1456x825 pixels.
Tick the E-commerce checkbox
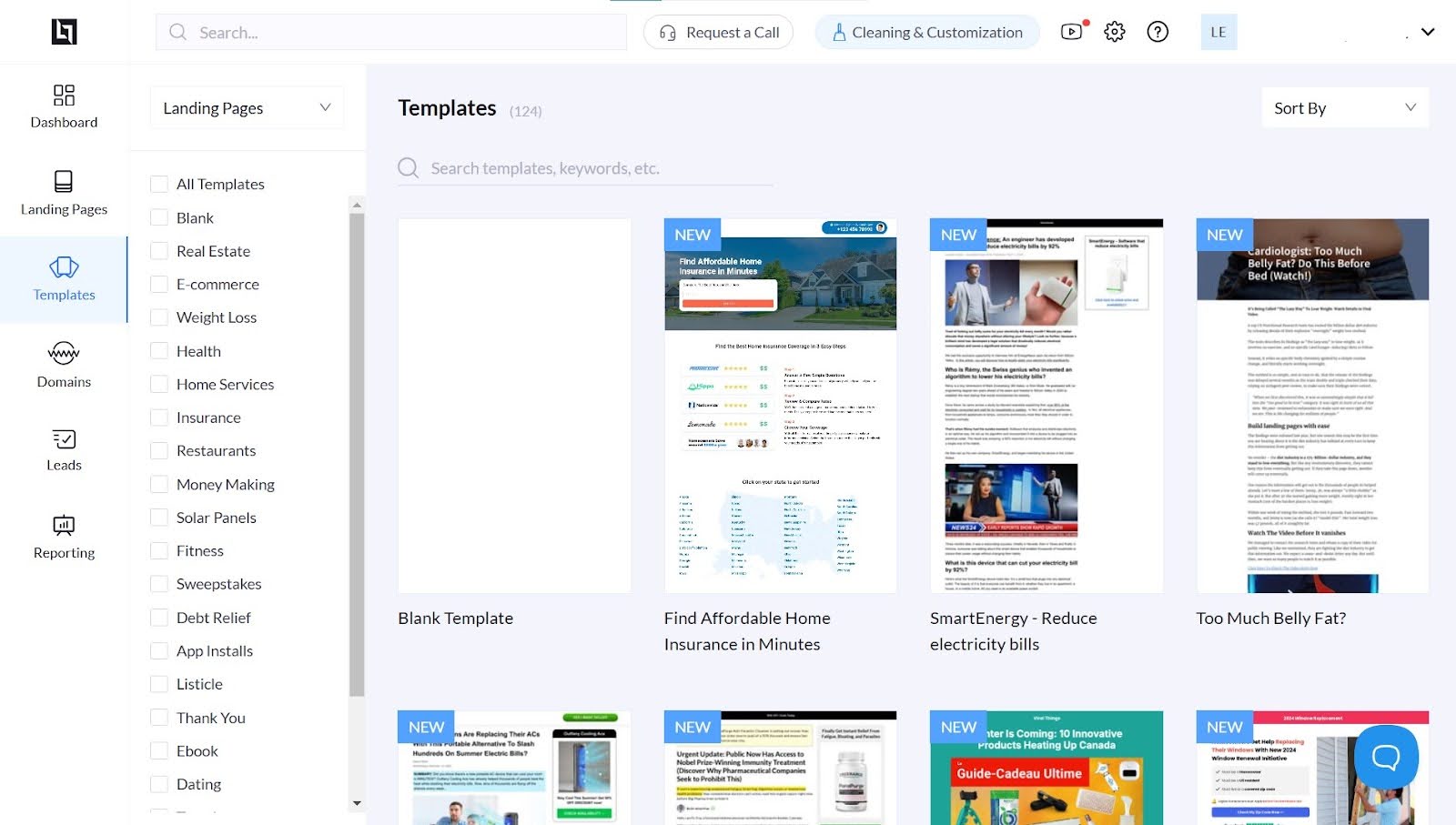(x=159, y=285)
